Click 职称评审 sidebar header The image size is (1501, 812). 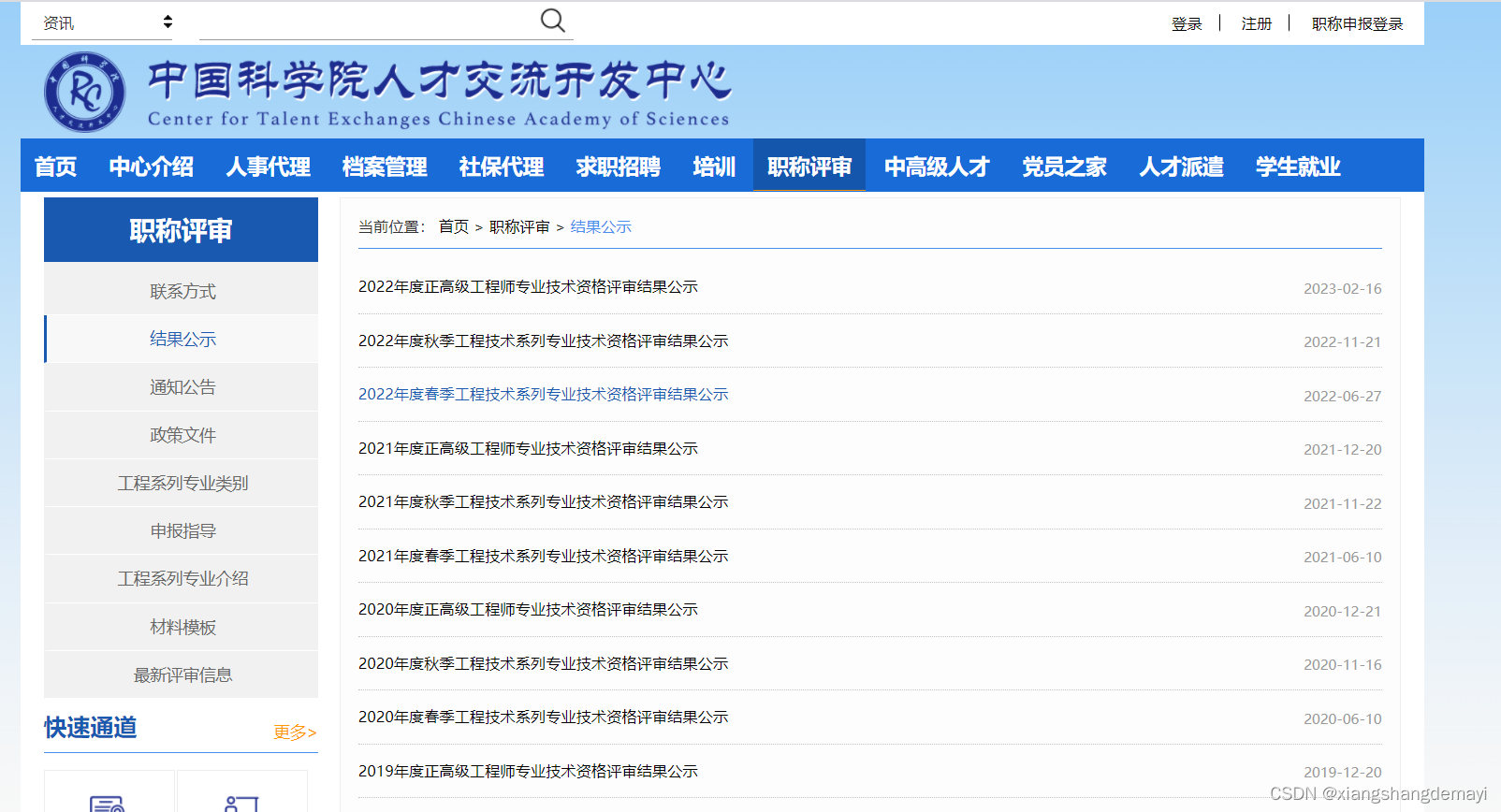pos(181,230)
